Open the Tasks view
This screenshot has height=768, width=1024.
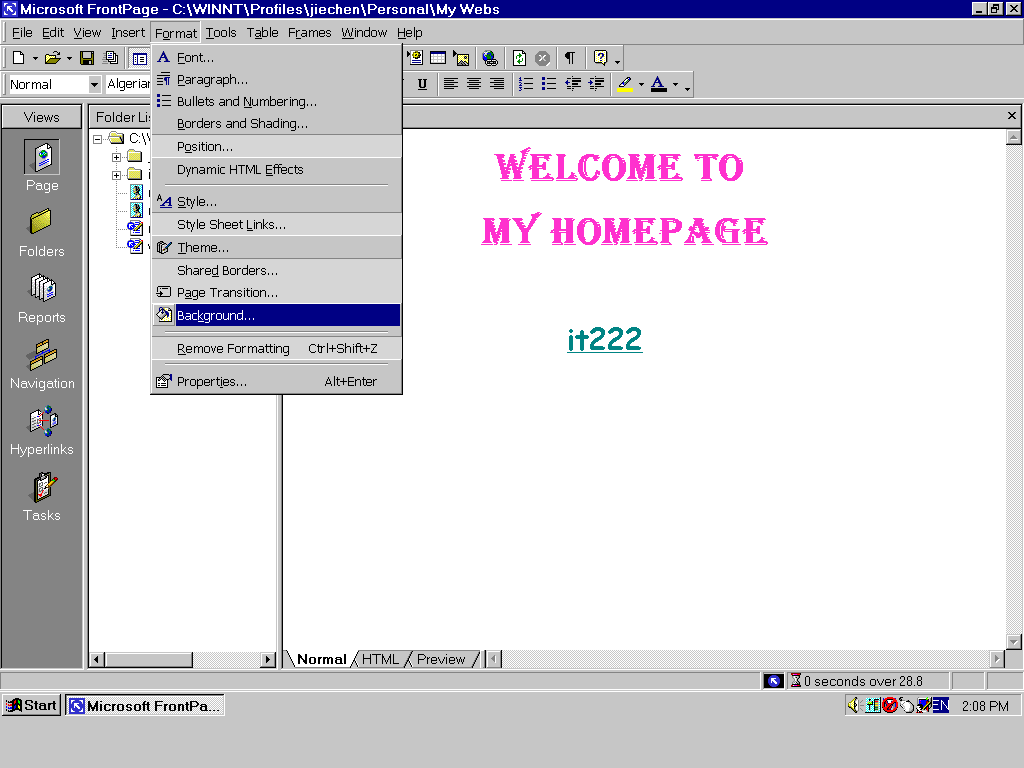[42, 497]
